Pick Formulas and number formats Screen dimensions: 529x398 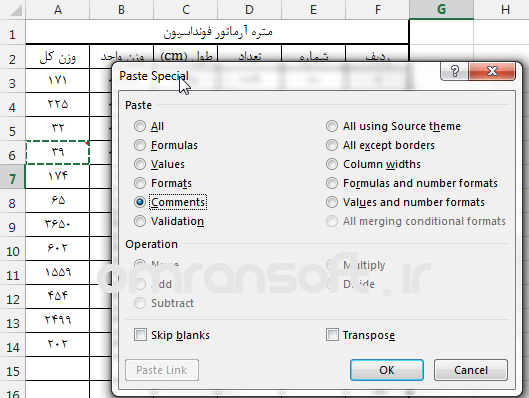(x=332, y=183)
